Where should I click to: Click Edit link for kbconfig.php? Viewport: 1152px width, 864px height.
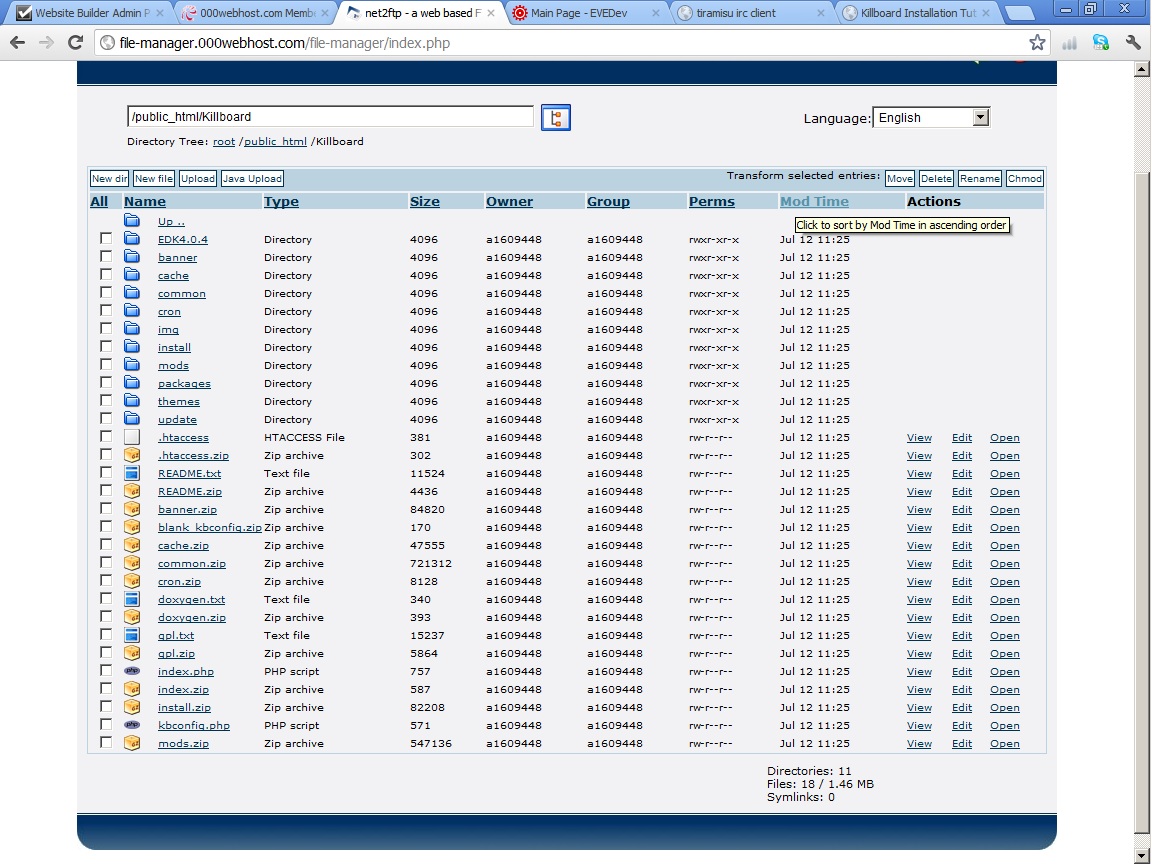[962, 725]
